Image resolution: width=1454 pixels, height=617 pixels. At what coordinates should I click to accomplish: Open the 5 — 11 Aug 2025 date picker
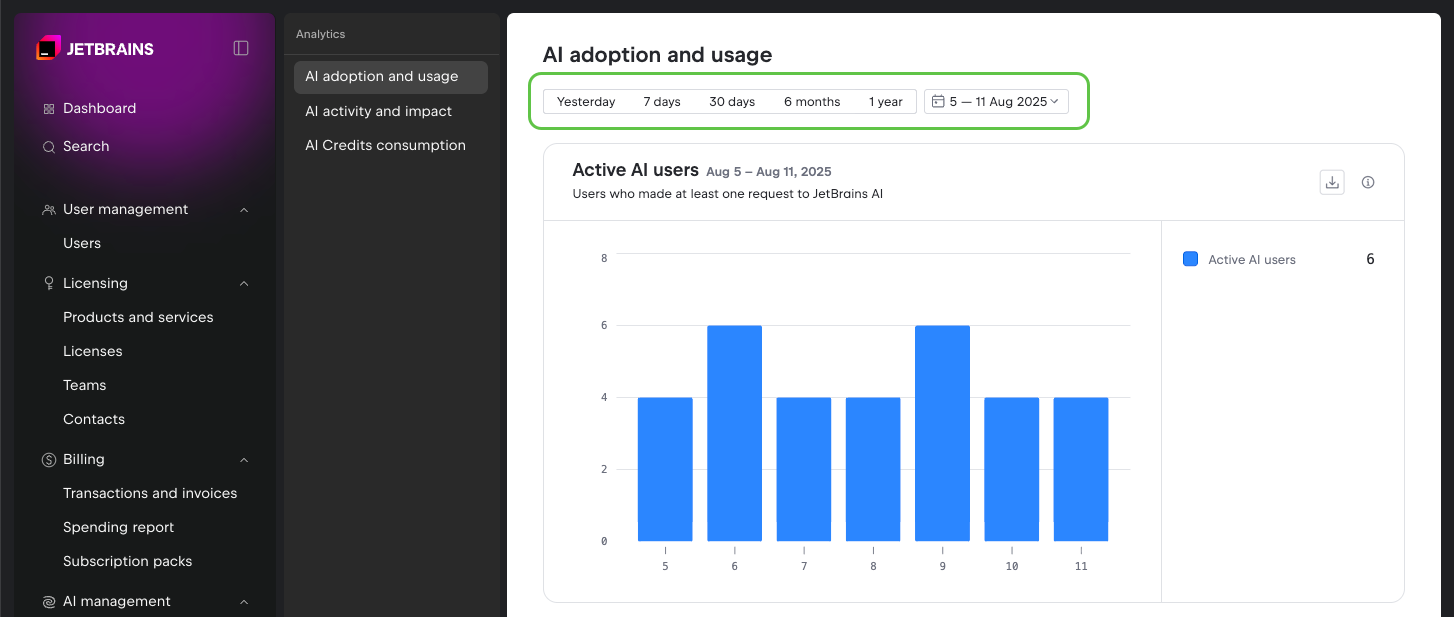[996, 102]
